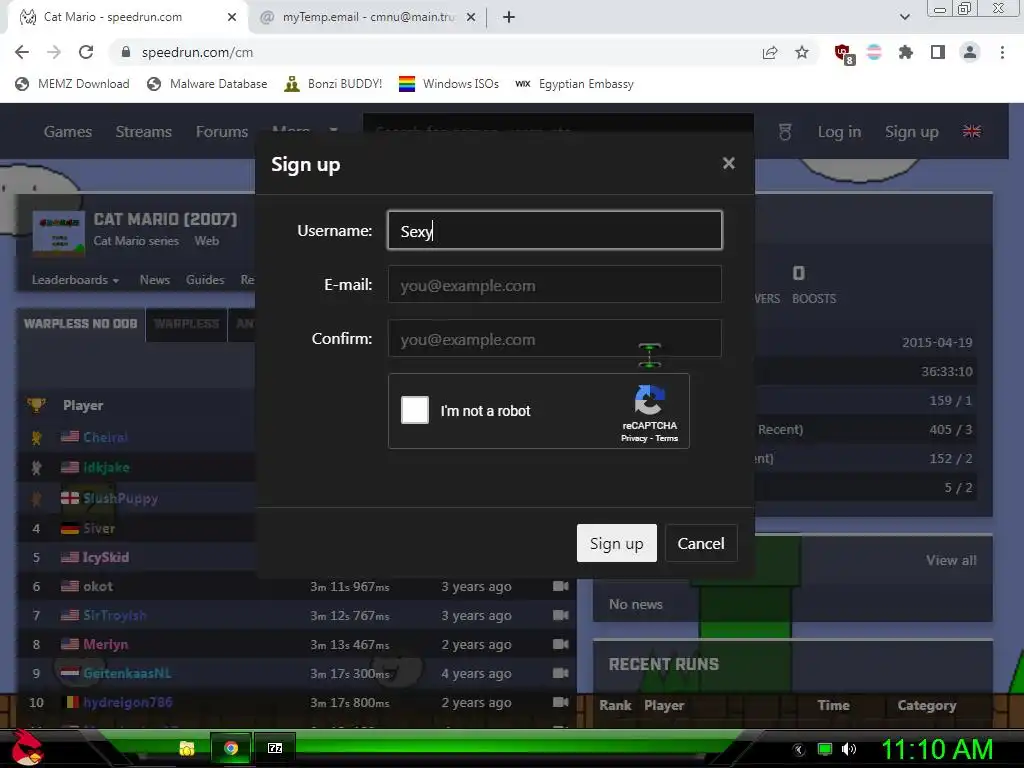The height and width of the screenshot is (768, 1024).
Task: Open video for hydreigon786's run
Action: click(560, 703)
